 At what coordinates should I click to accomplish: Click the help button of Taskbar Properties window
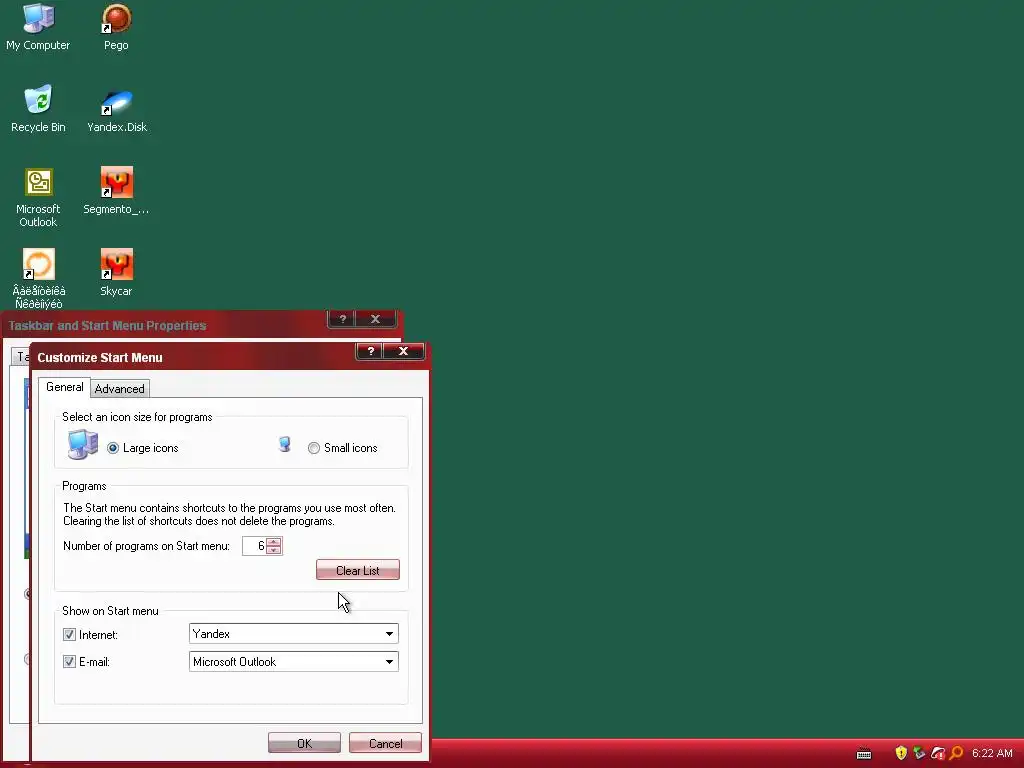[x=342, y=319]
